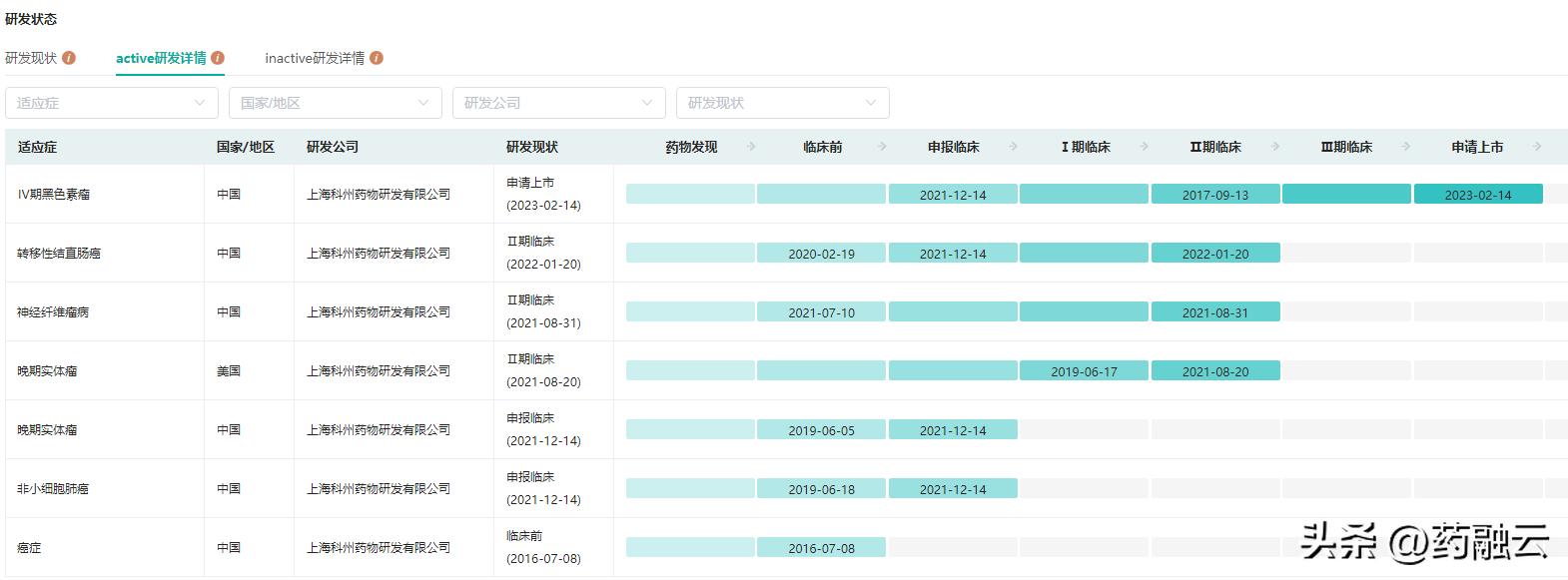Open 国家/地区 filter dropdown
The height and width of the screenshot is (580, 1568).
[x=336, y=103]
